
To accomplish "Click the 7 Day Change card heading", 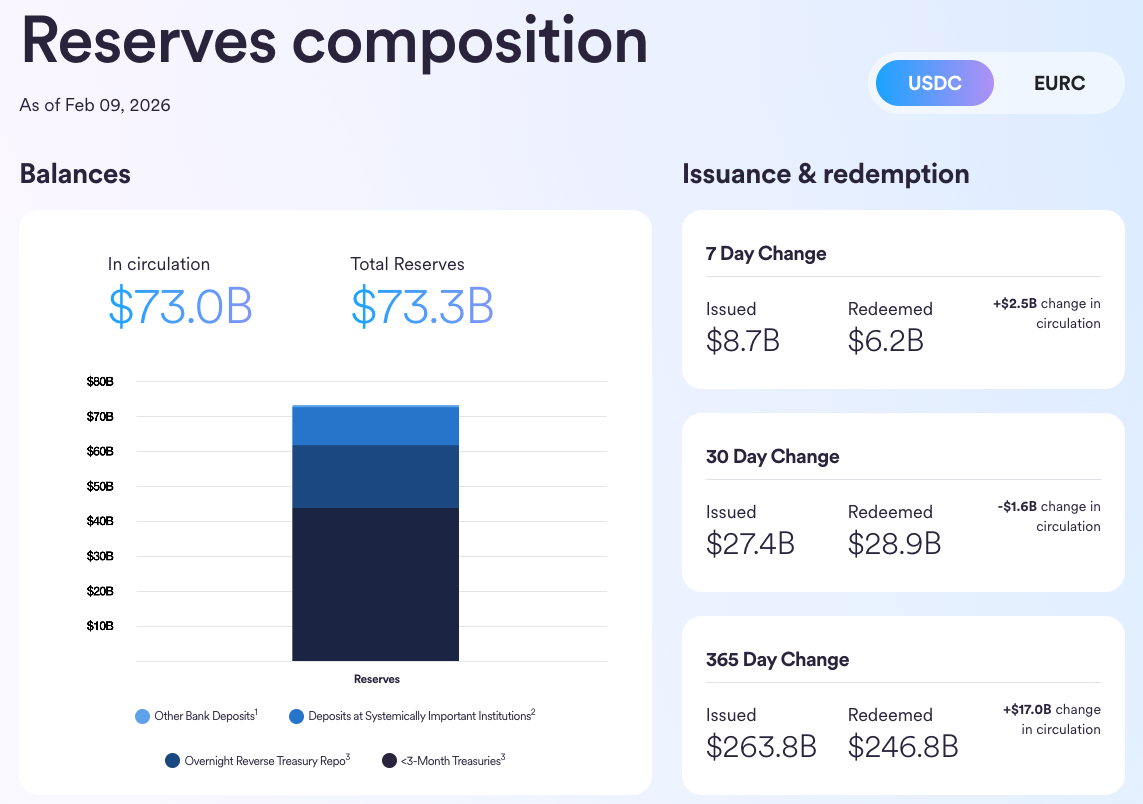I will pos(766,254).
